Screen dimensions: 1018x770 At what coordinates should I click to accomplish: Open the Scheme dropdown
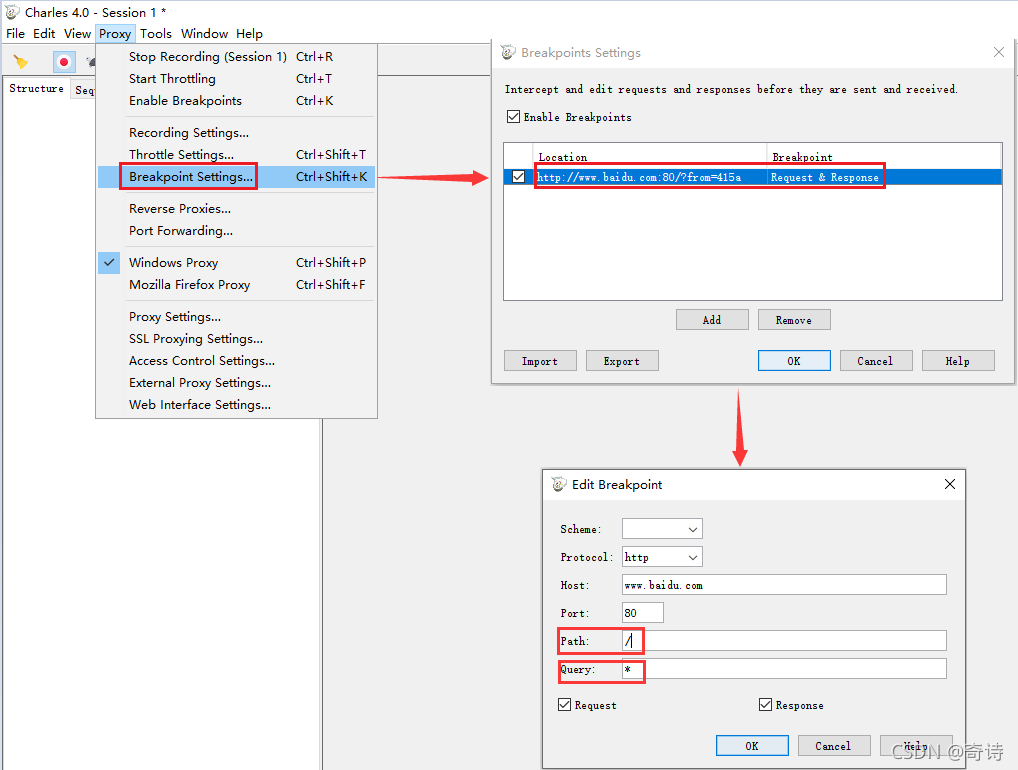pos(662,529)
